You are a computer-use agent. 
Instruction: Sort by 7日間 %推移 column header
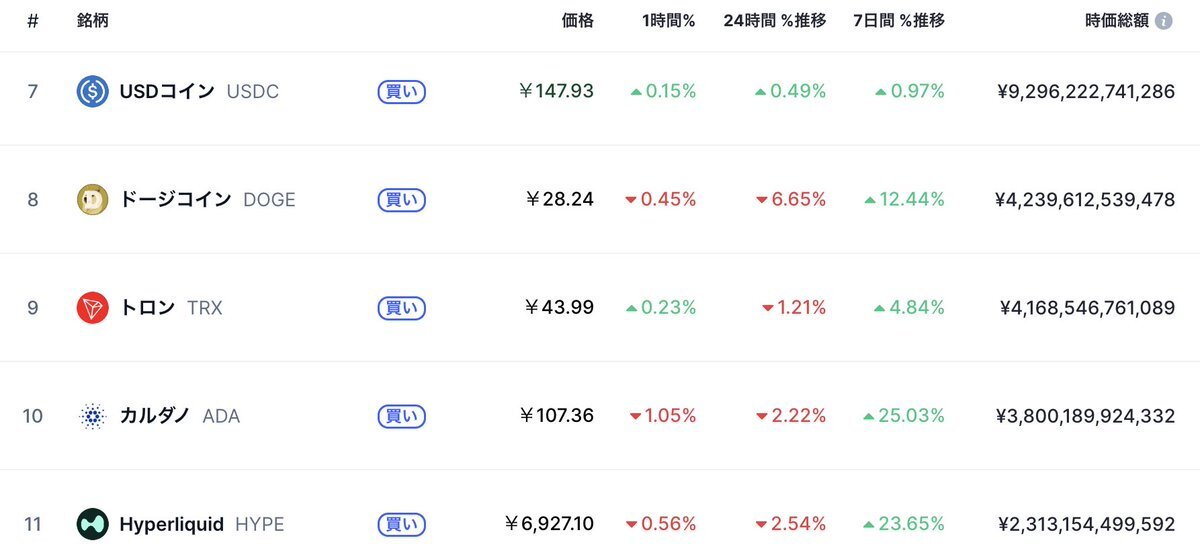pyautogui.click(x=899, y=20)
